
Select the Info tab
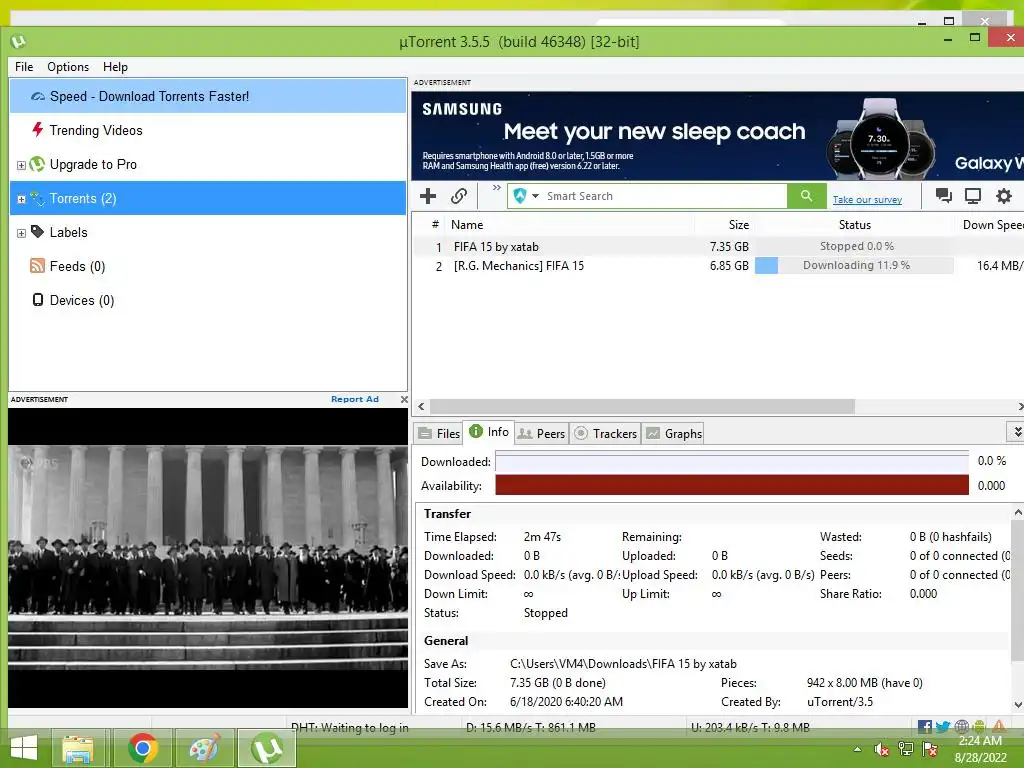click(x=488, y=432)
